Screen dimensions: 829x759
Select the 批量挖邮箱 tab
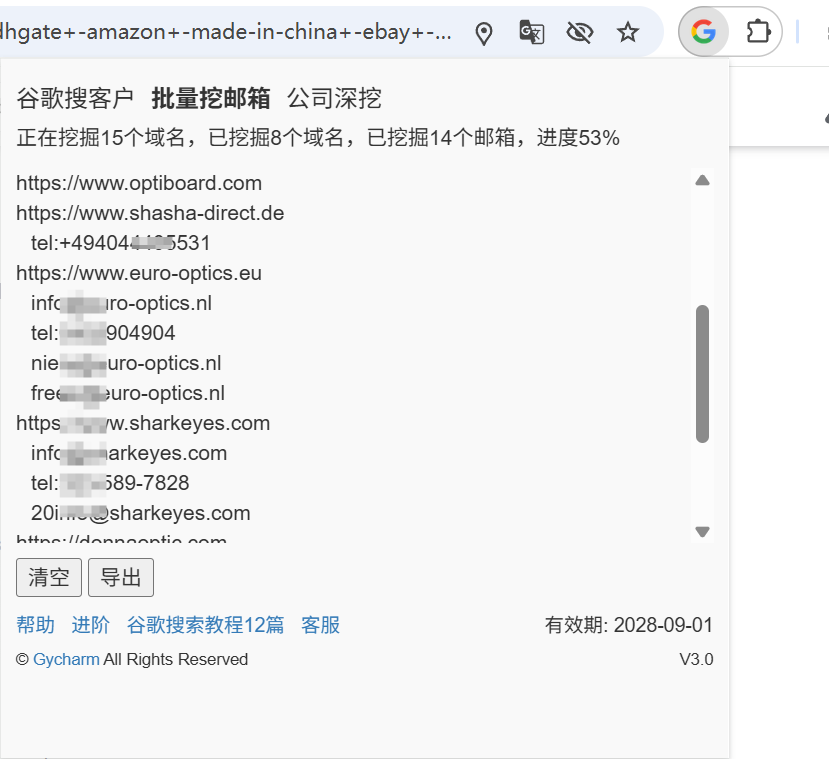coord(211,98)
